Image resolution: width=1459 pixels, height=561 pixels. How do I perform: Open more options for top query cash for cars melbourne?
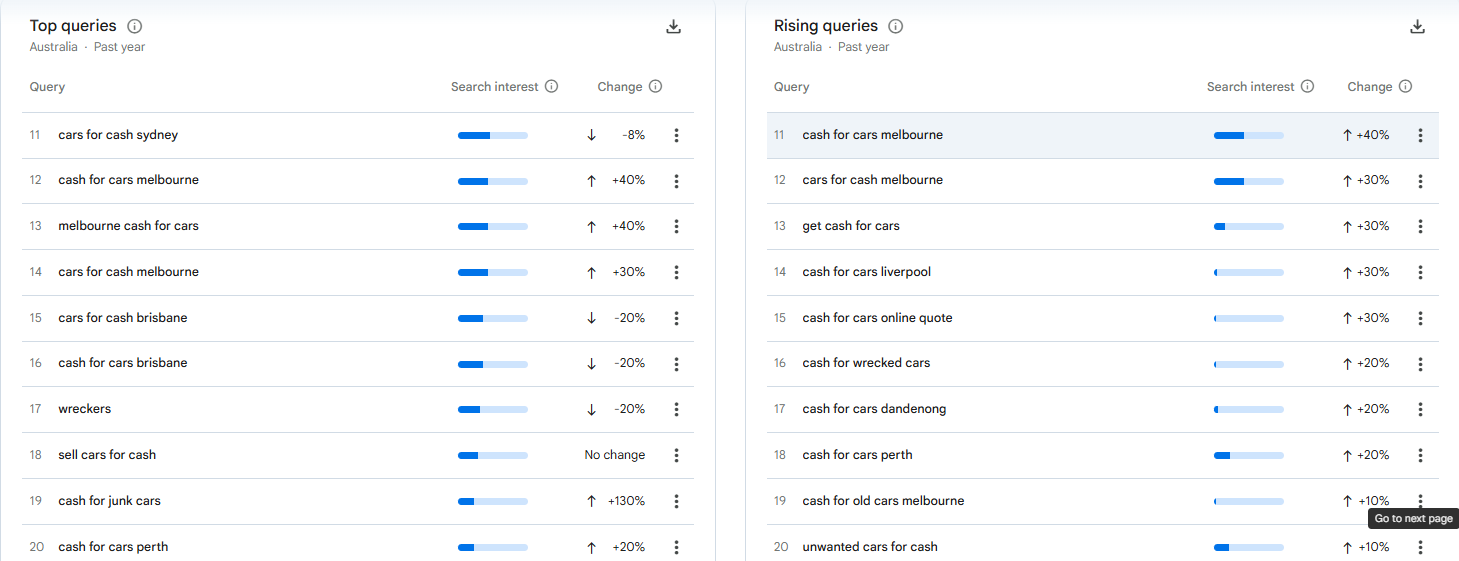coord(677,181)
